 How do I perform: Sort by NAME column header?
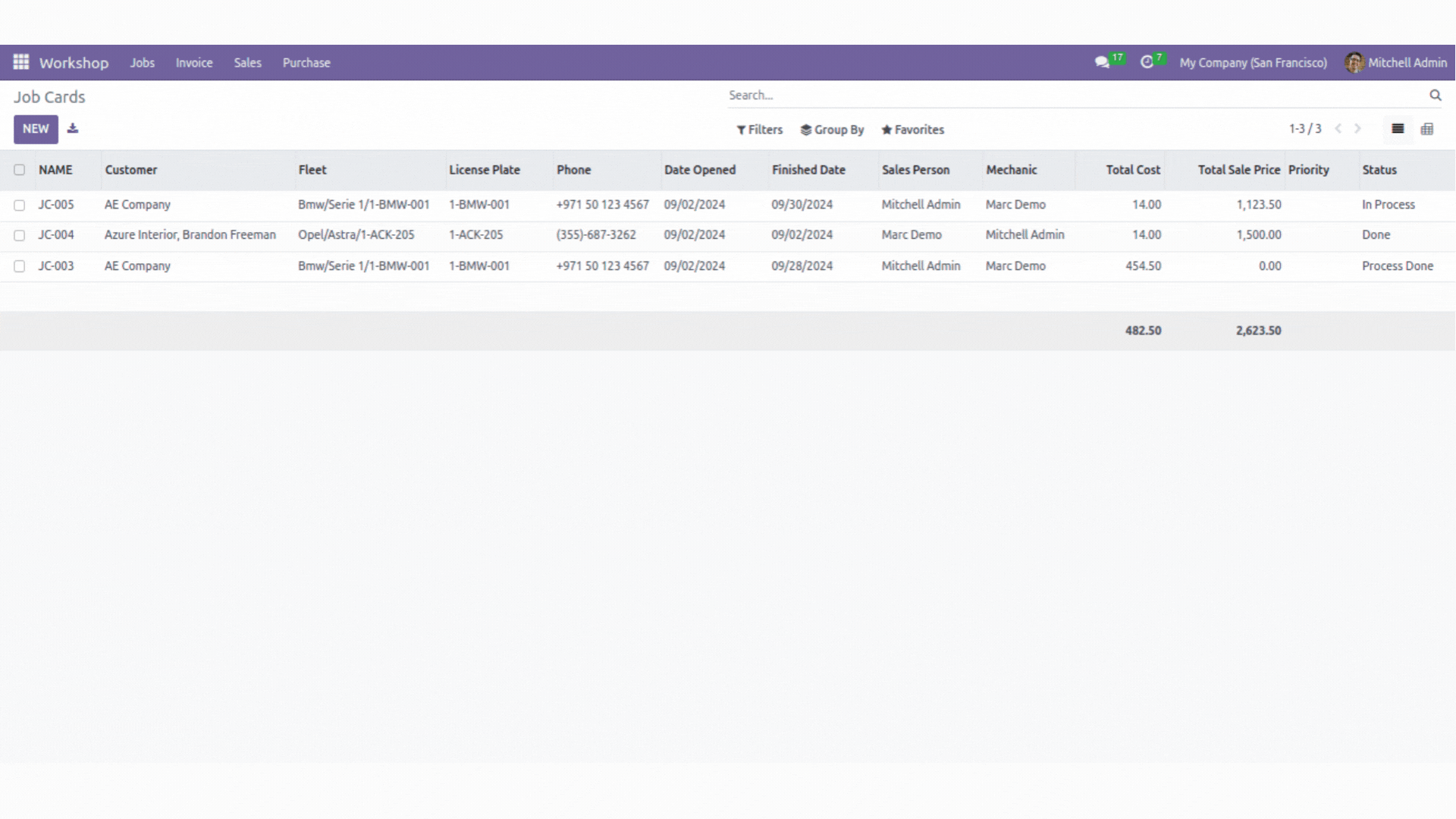pos(55,170)
